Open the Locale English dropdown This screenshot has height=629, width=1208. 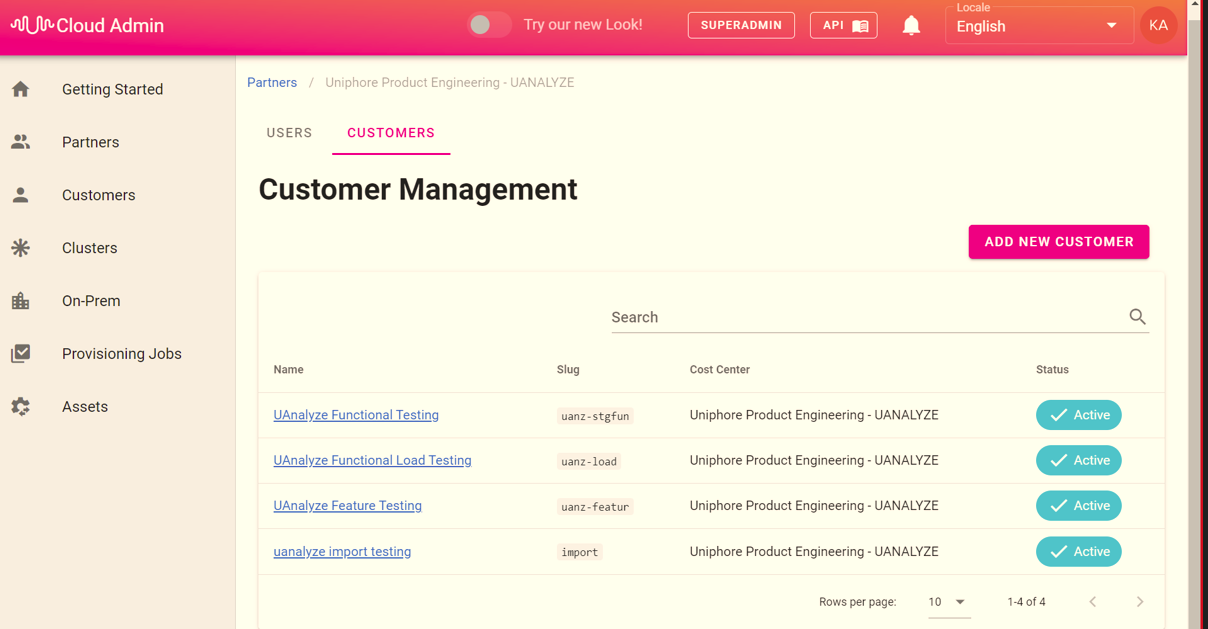(1039, 26)
